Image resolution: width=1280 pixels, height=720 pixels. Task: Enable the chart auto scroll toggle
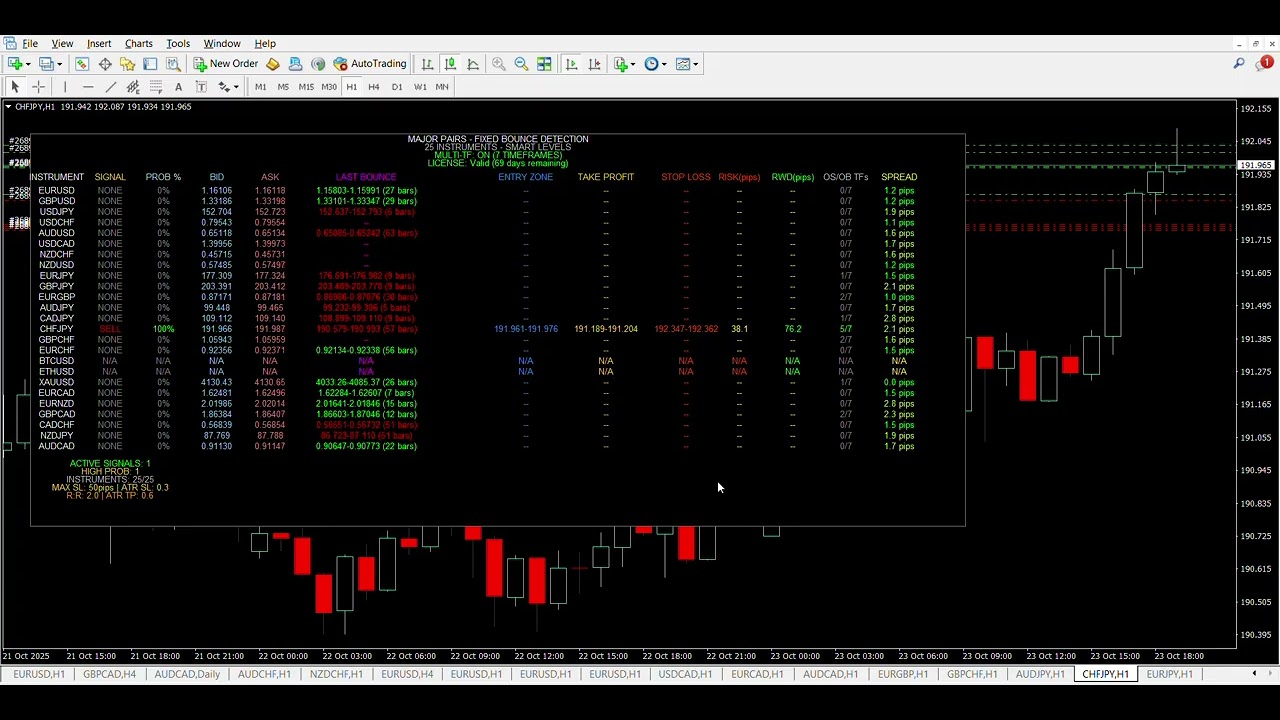click(571, 64)
